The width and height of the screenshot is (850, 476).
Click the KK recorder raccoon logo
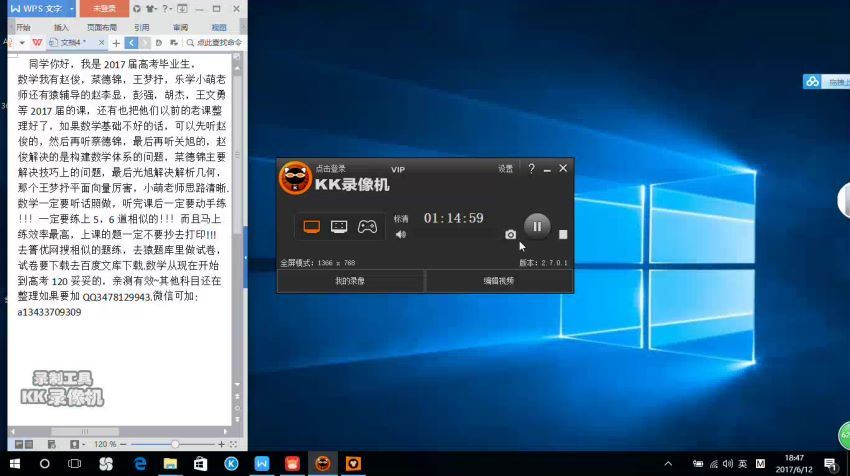click(295, 178)
